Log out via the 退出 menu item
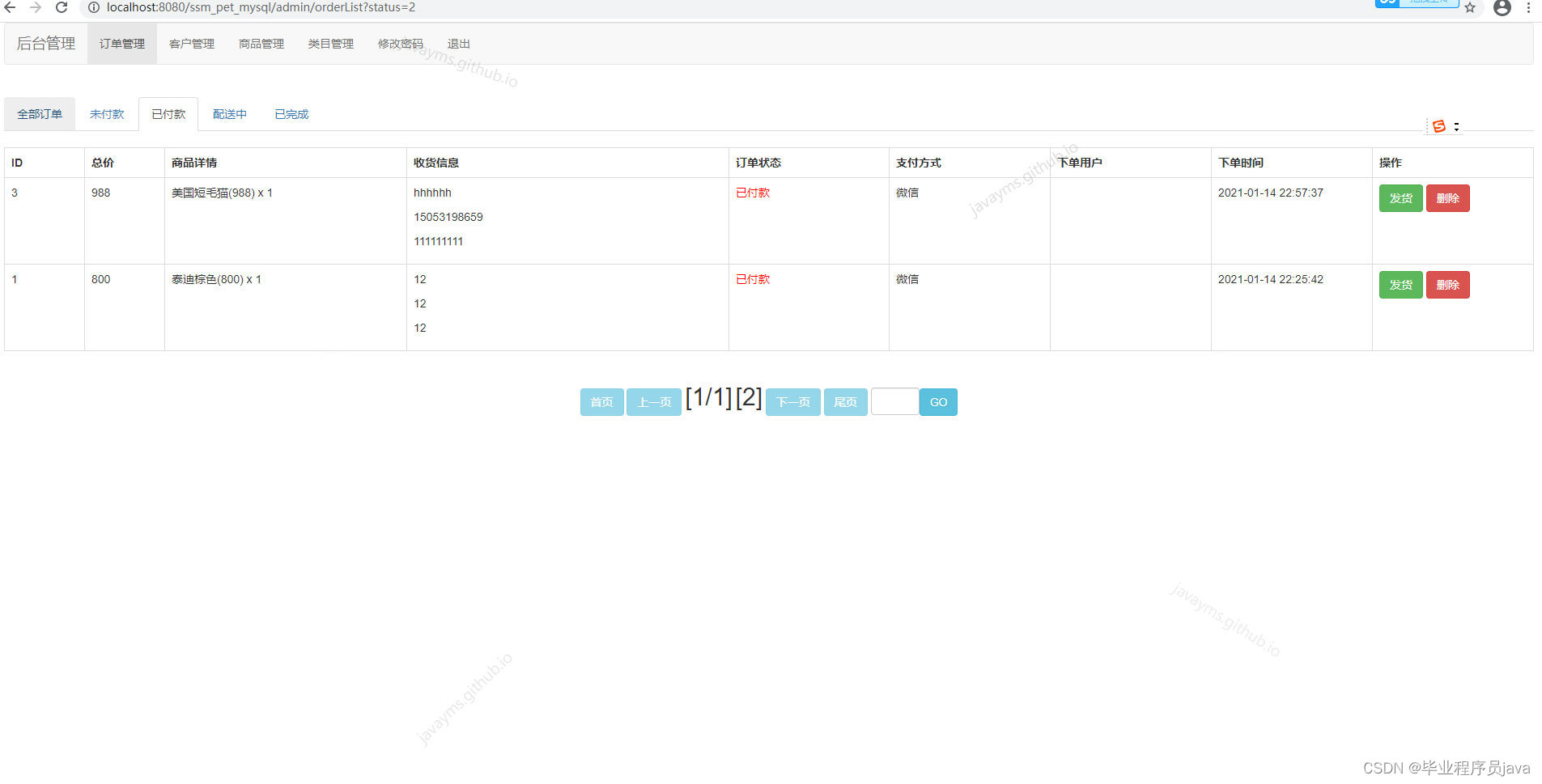Screen dimensions: 1542x784 pos(459,44)
